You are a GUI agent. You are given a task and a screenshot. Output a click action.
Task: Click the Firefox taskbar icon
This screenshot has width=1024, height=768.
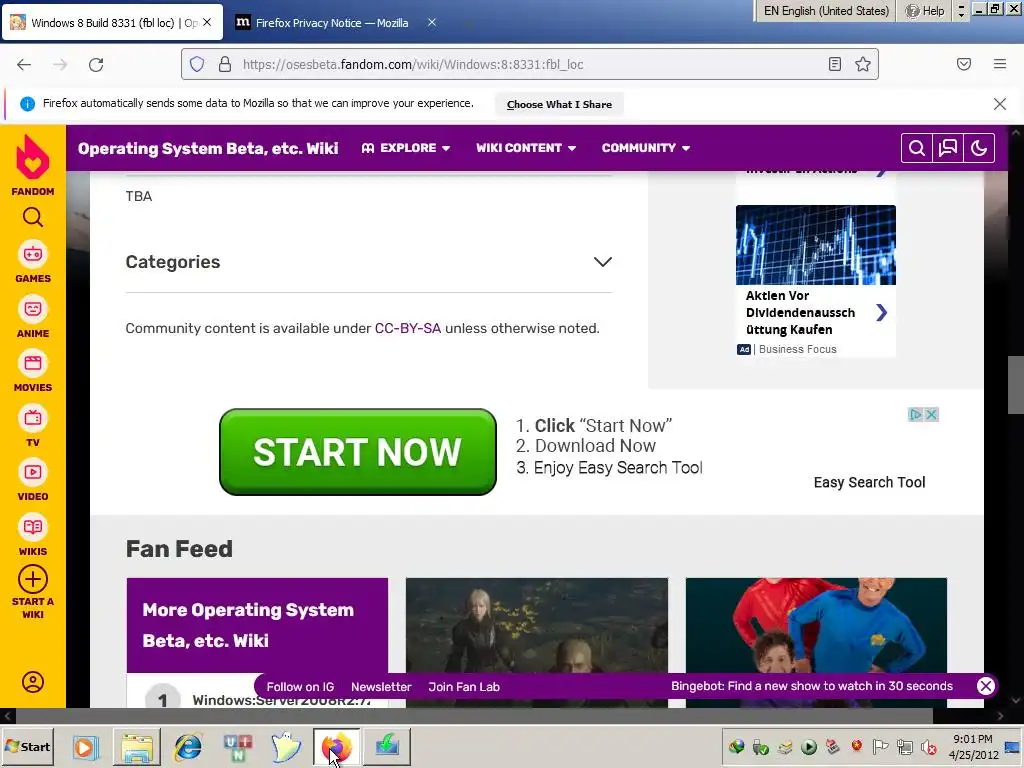tap(336, 746)
